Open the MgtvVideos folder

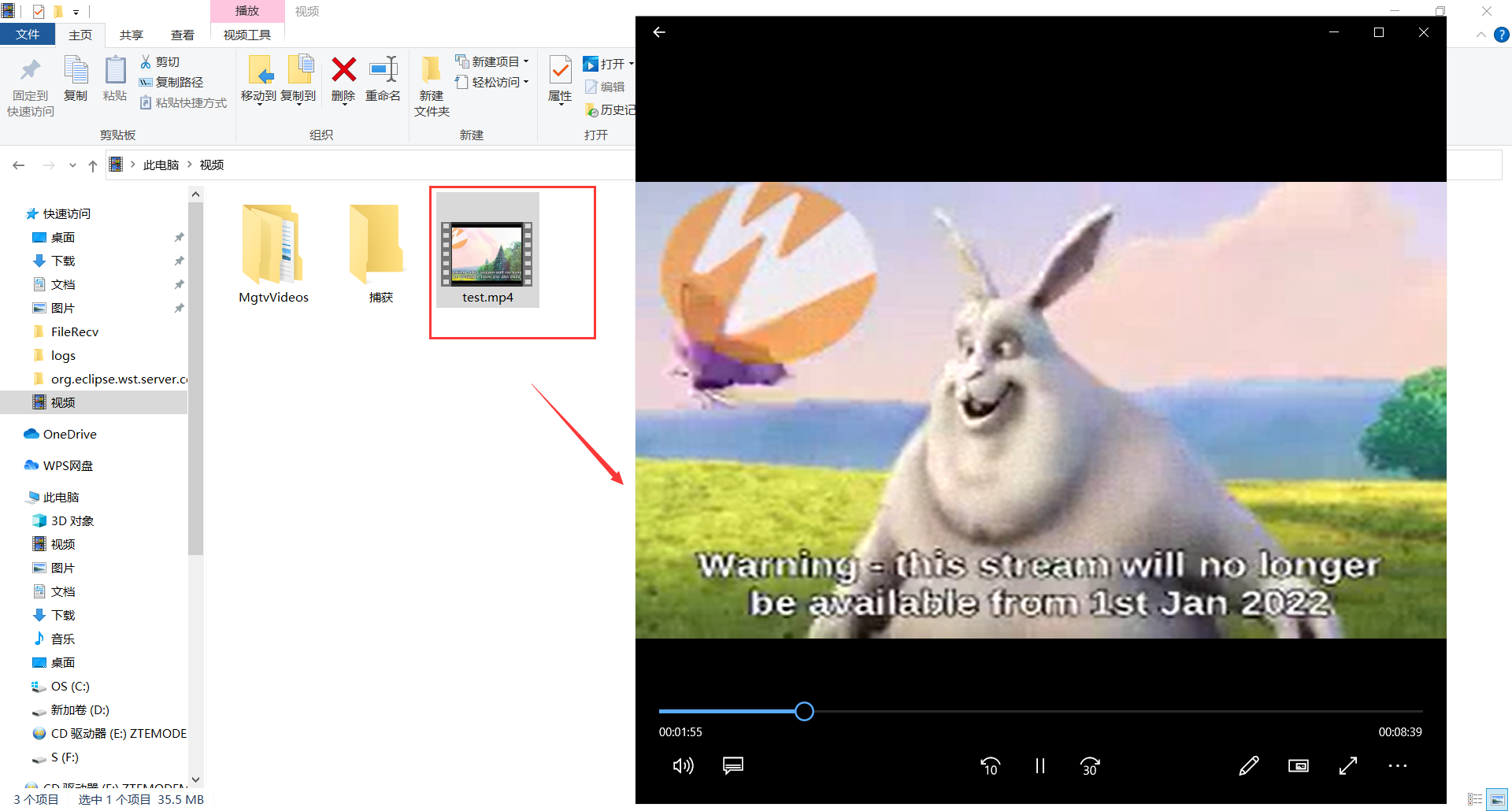(x=273, y=253)
